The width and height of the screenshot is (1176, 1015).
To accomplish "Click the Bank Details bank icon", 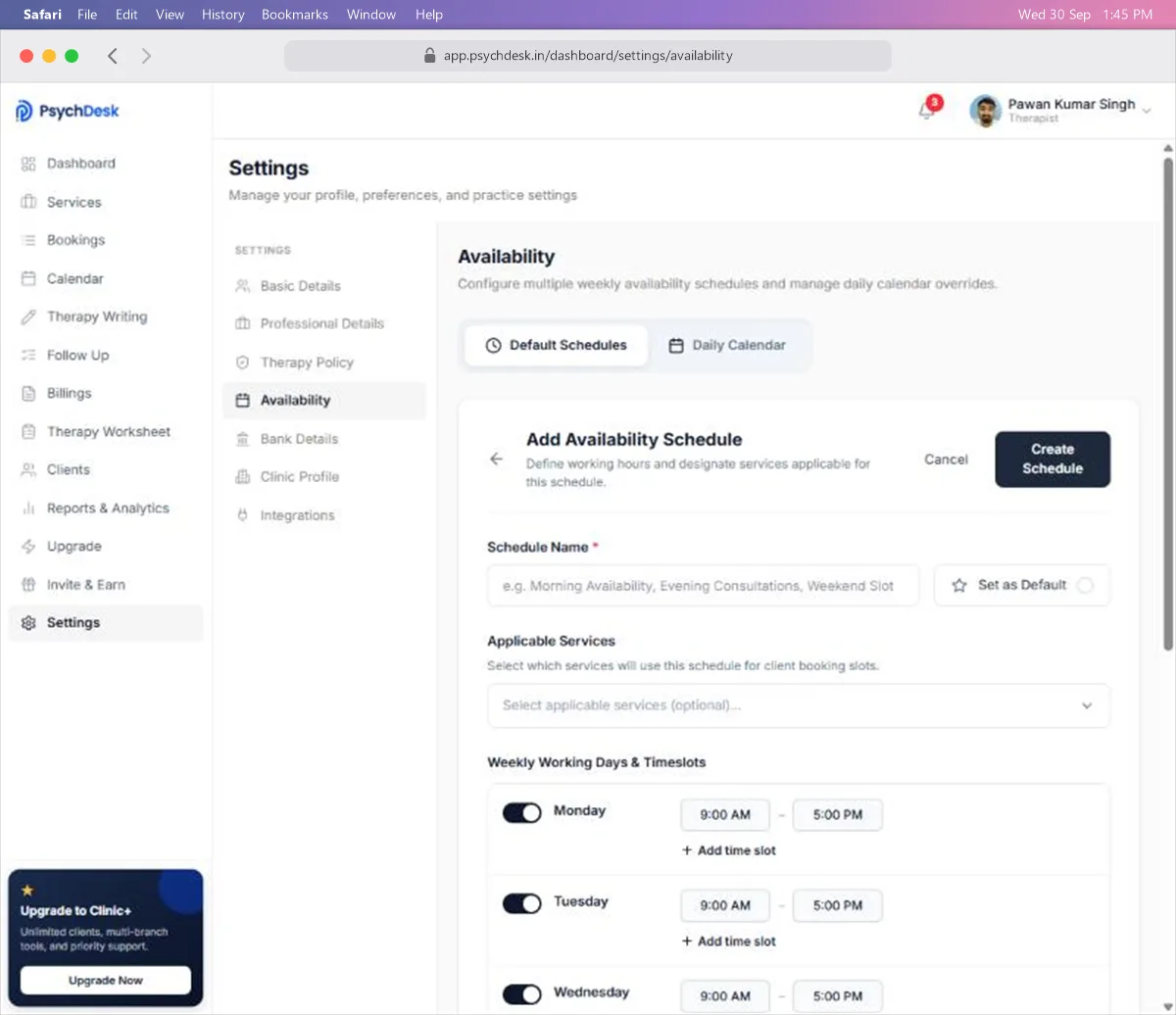I will [x=243, y=439].
